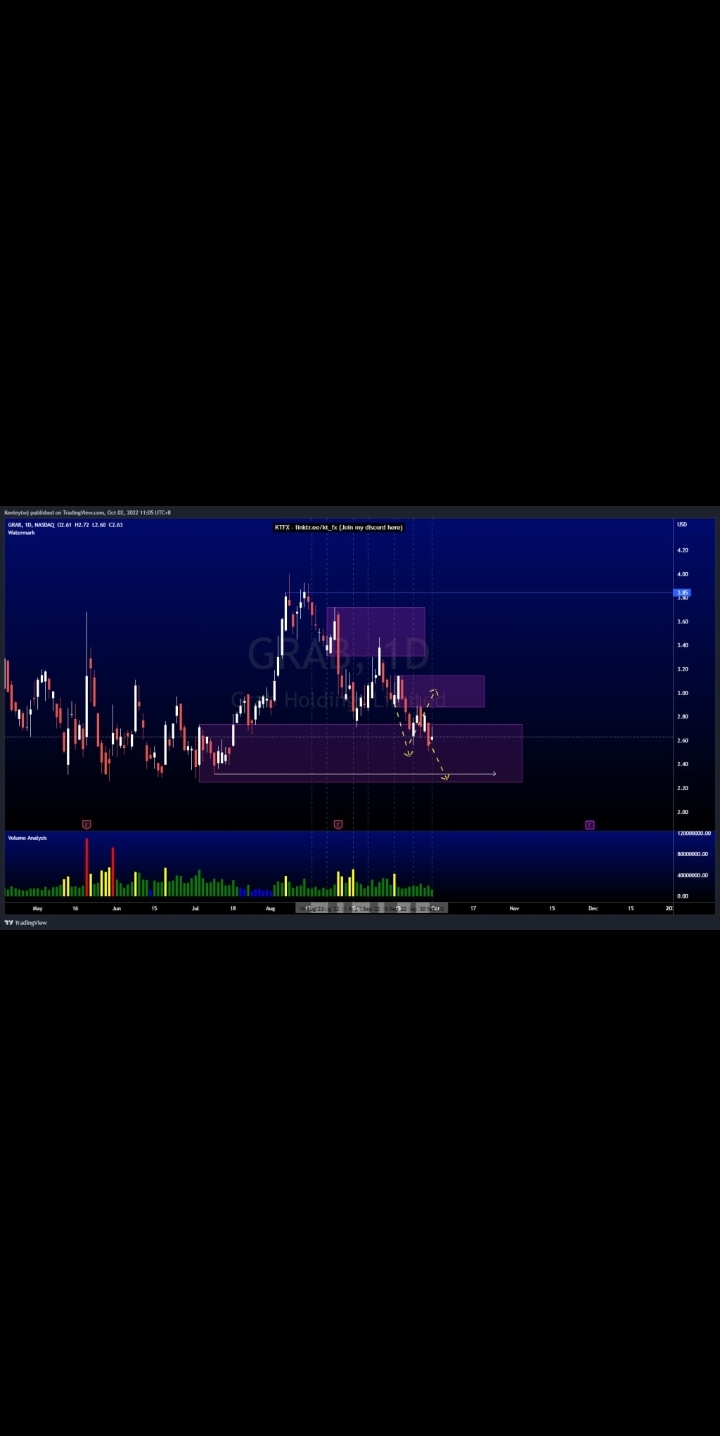Click the 120000000.00 volume axis value
The width and height of the screenshot is (720, 1436).
695,833
